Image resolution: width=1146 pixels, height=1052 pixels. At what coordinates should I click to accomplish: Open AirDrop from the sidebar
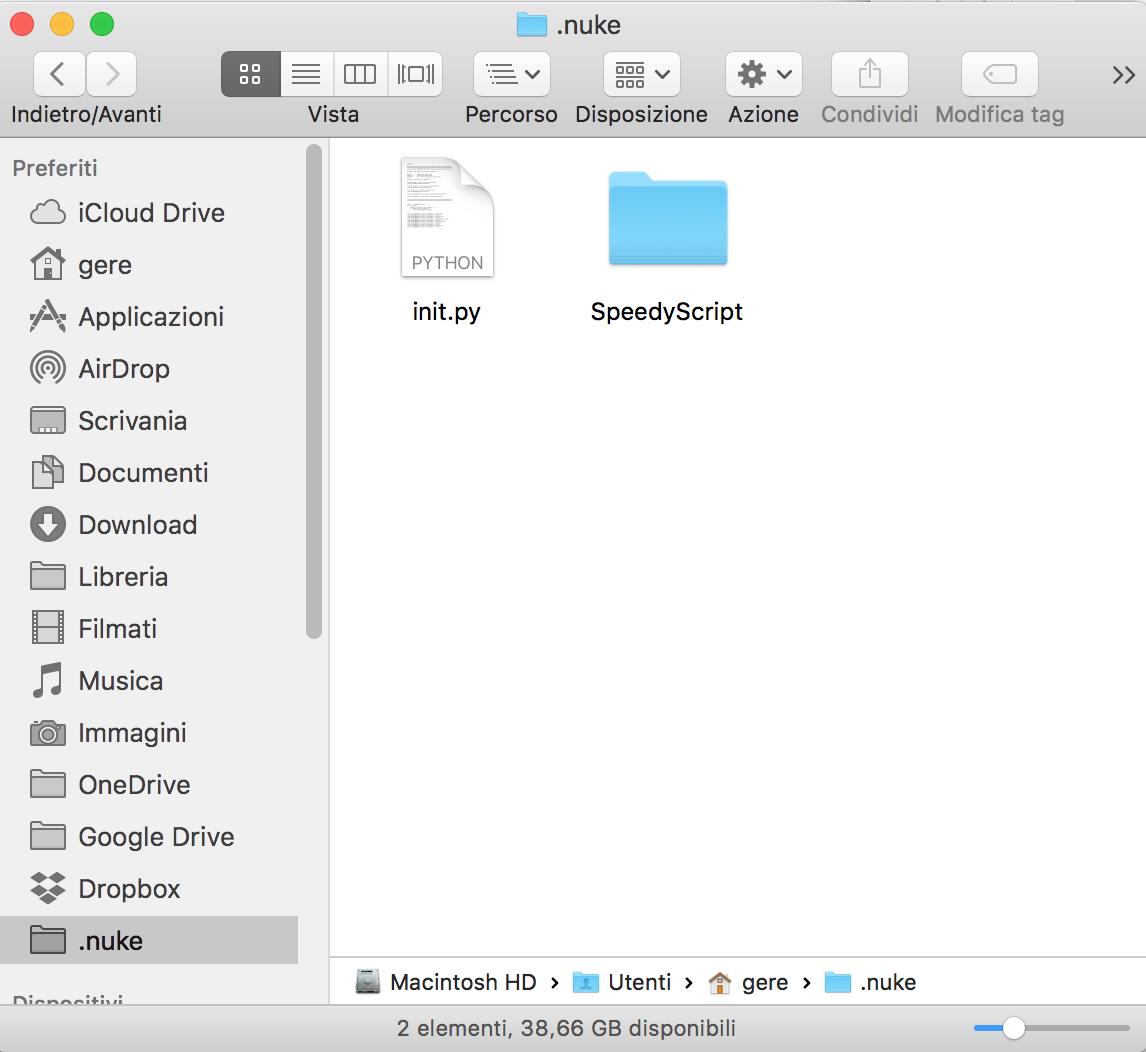[124, 369]
